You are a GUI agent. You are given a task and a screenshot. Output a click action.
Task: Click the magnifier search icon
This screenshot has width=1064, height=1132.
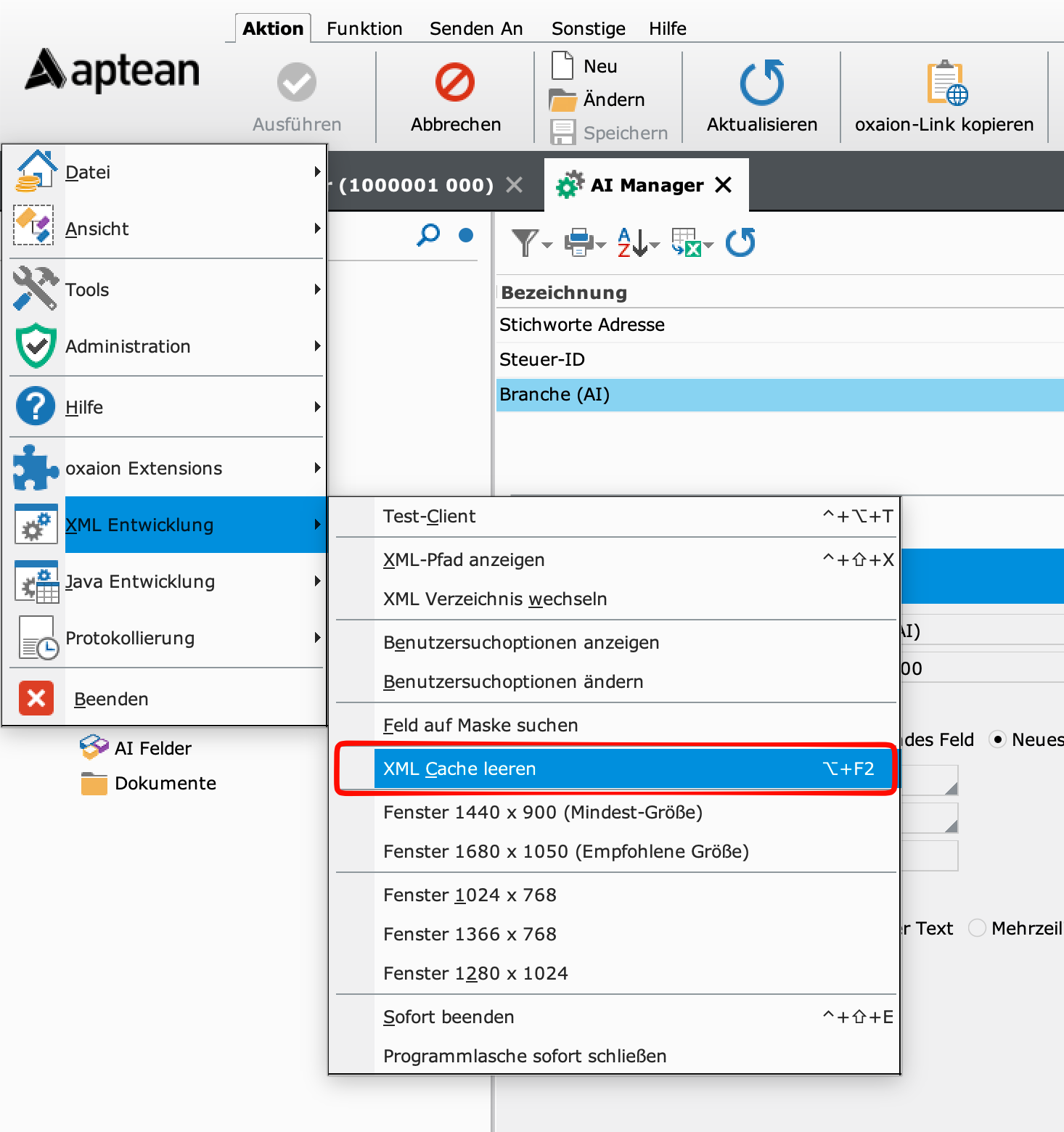tap(428, 235)
